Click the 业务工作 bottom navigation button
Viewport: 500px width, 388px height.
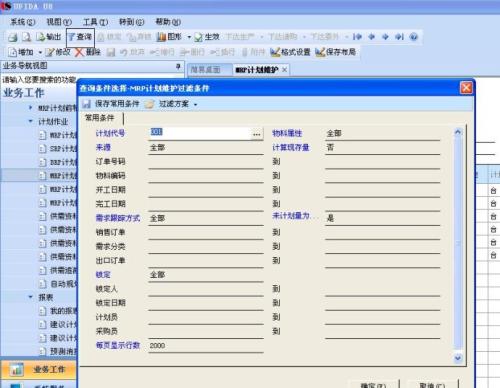coord(39,369)
